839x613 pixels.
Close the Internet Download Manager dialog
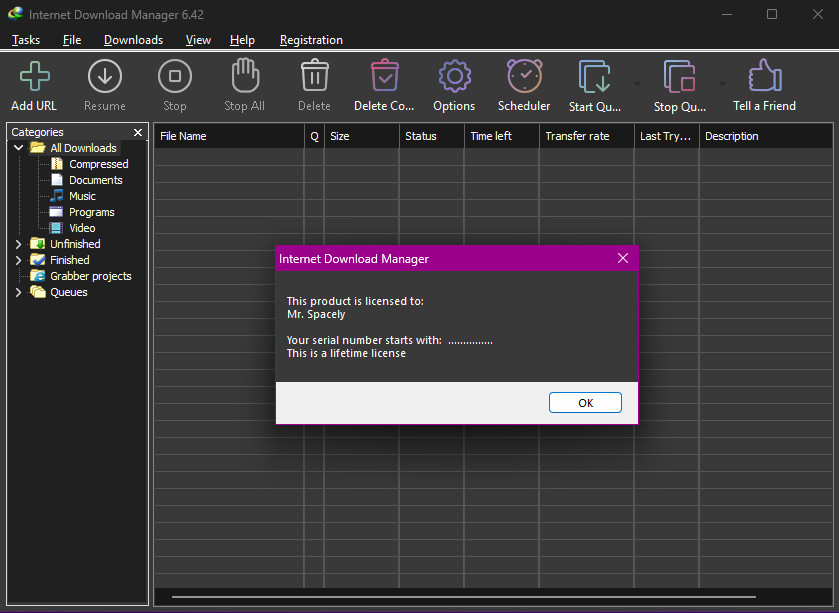point(623,258)
